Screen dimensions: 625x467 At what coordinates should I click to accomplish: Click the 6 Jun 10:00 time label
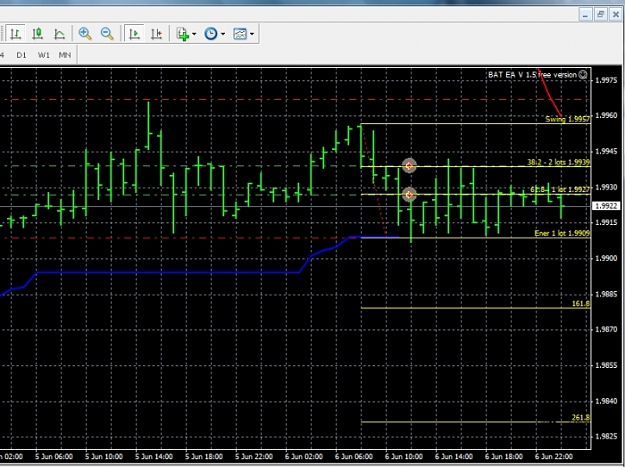[404, 457]
